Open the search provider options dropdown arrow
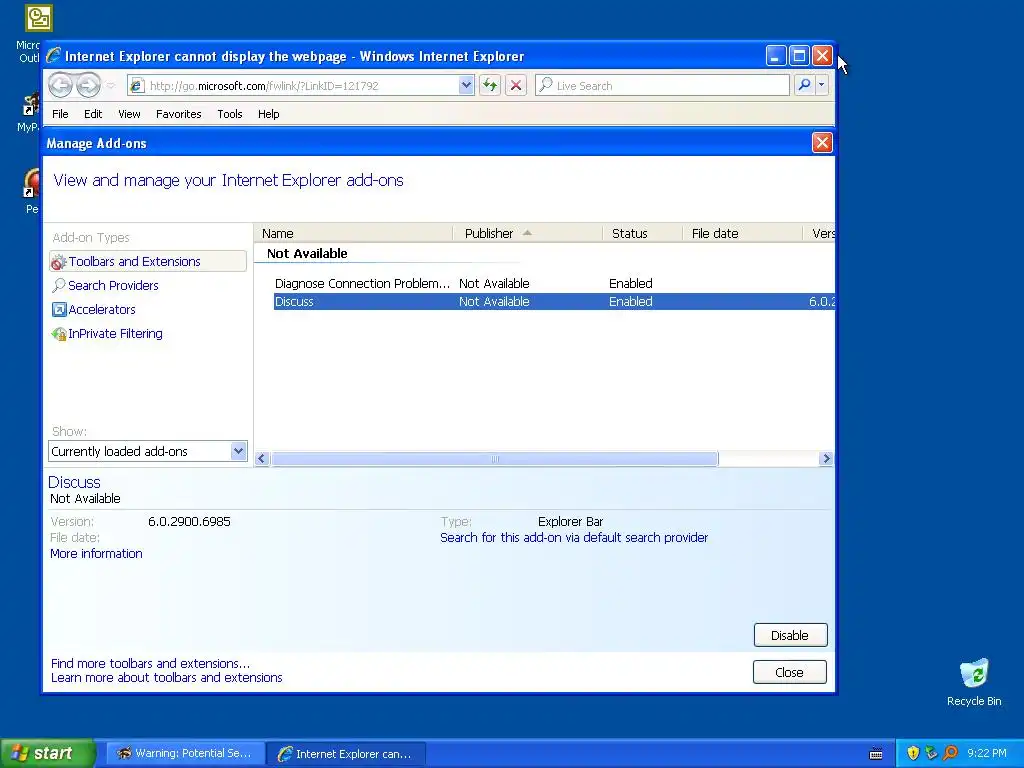This screenshot has width=1024, height=768. pyautogui.click(x=822, y=85)
